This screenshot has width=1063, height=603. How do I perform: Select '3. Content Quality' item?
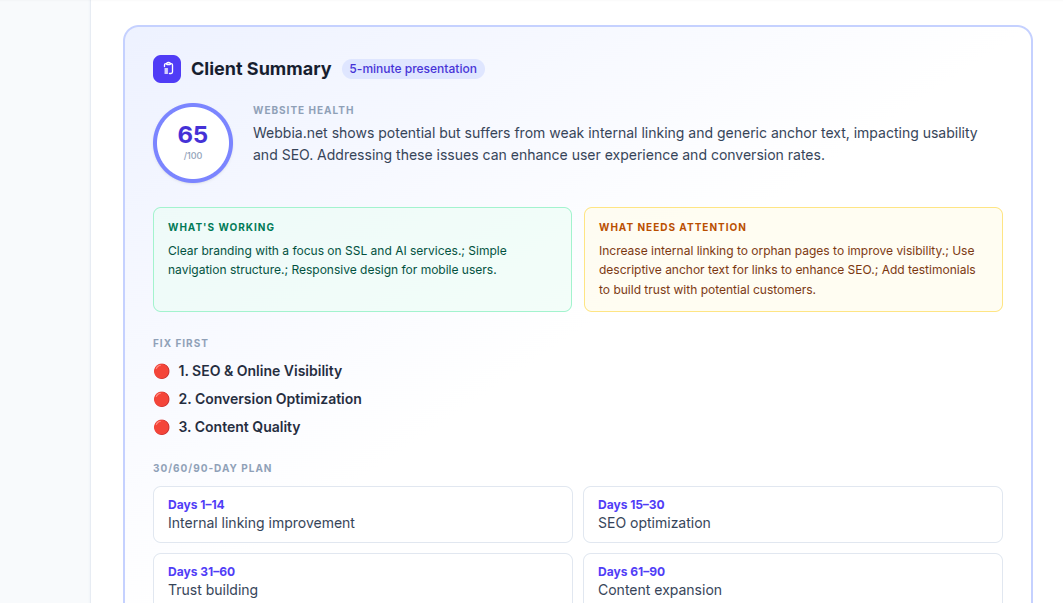tap(239, 427)
